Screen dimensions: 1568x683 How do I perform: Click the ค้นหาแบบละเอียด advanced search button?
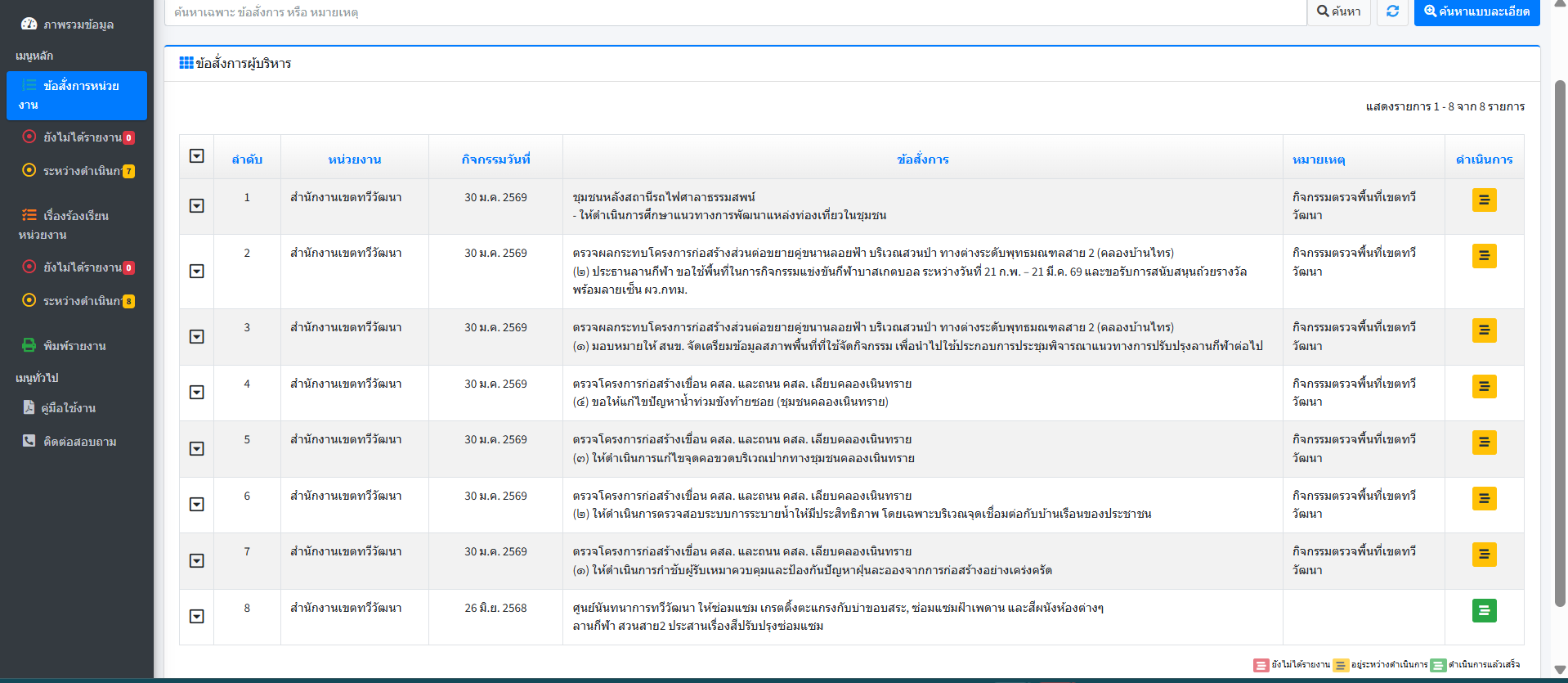(x=1476, y=11)
